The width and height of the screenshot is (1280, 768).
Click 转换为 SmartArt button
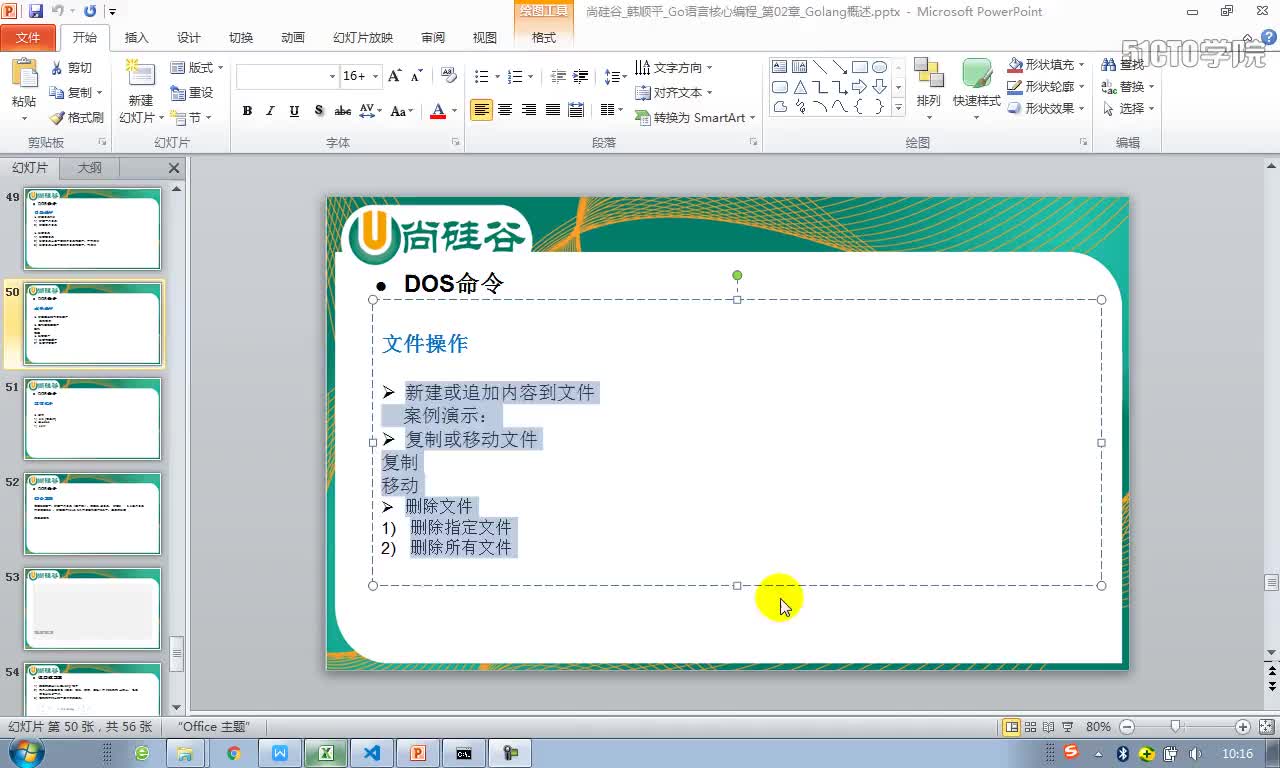click(x=696, y=117)
